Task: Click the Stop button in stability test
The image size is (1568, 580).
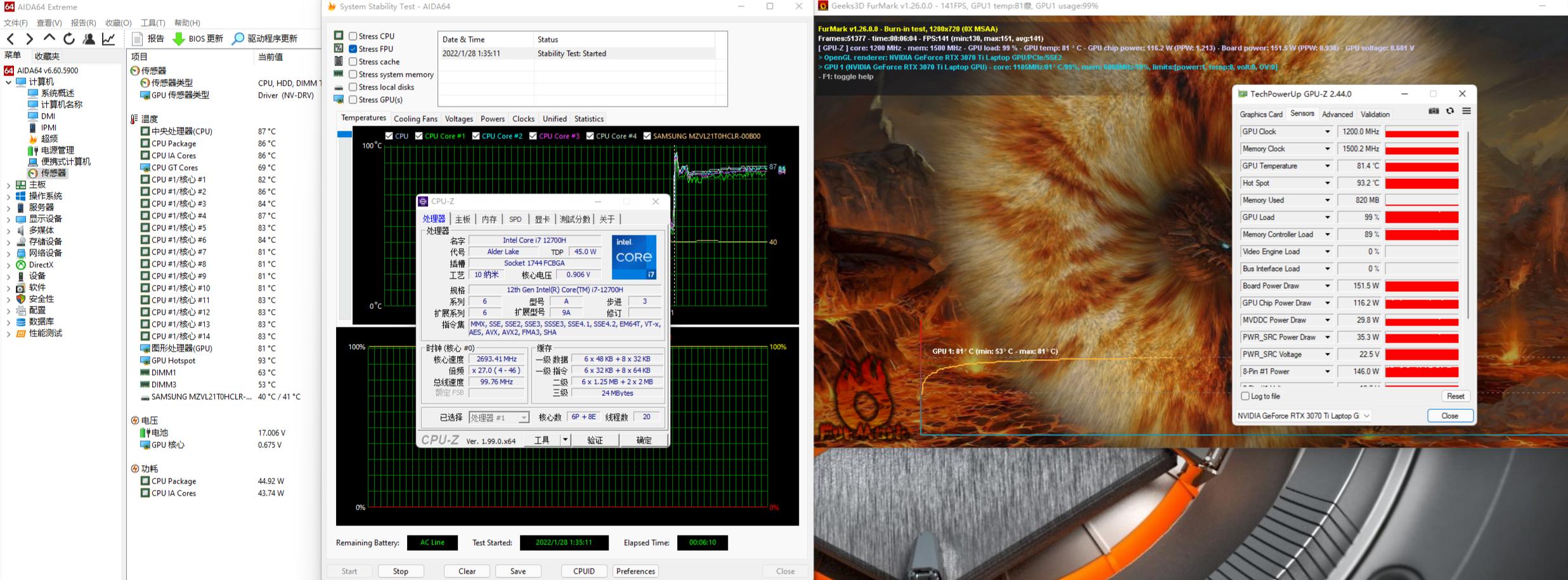Action: click(401, 571)
